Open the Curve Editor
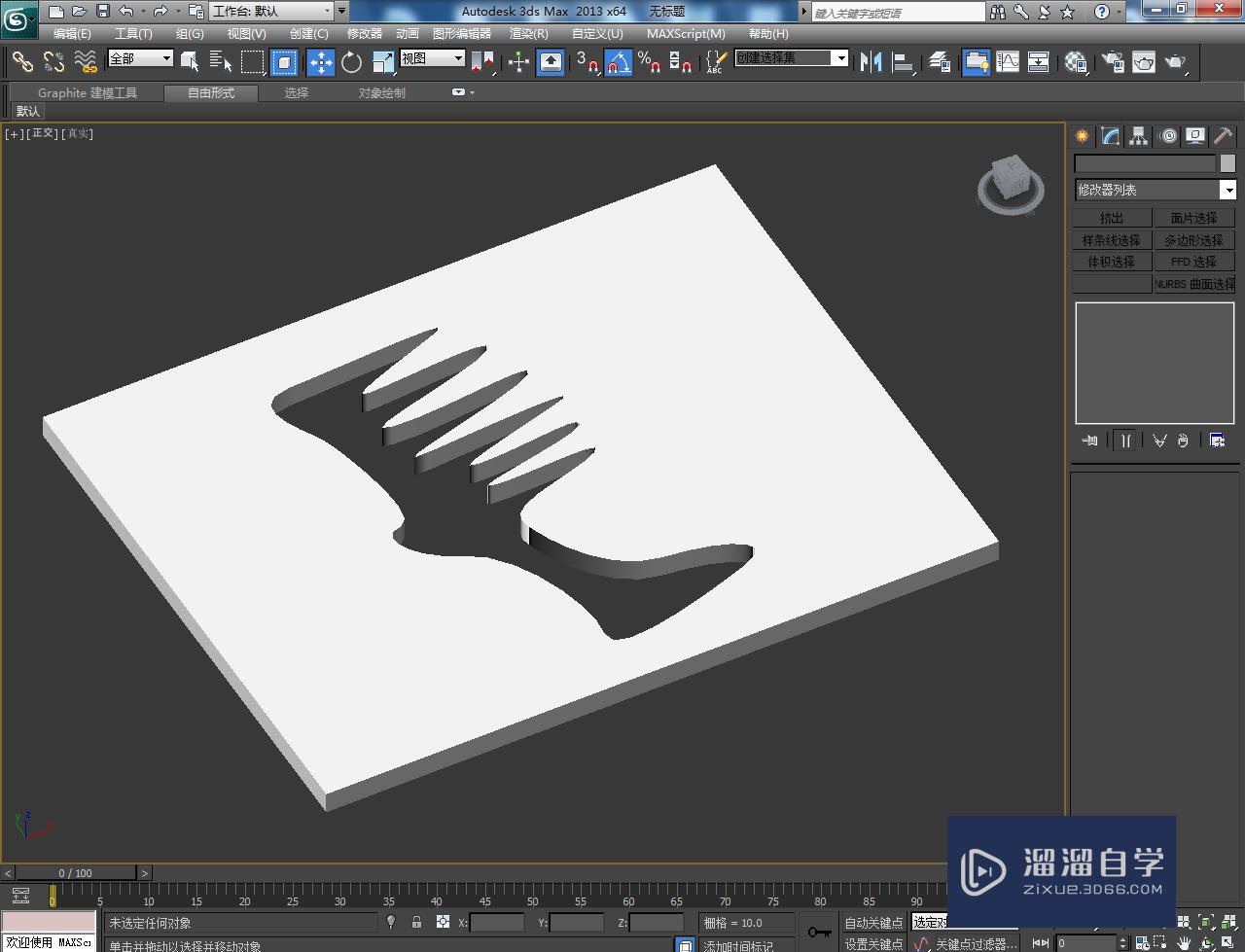This screenshot has height=952, width=1245. pos(1008,62)
